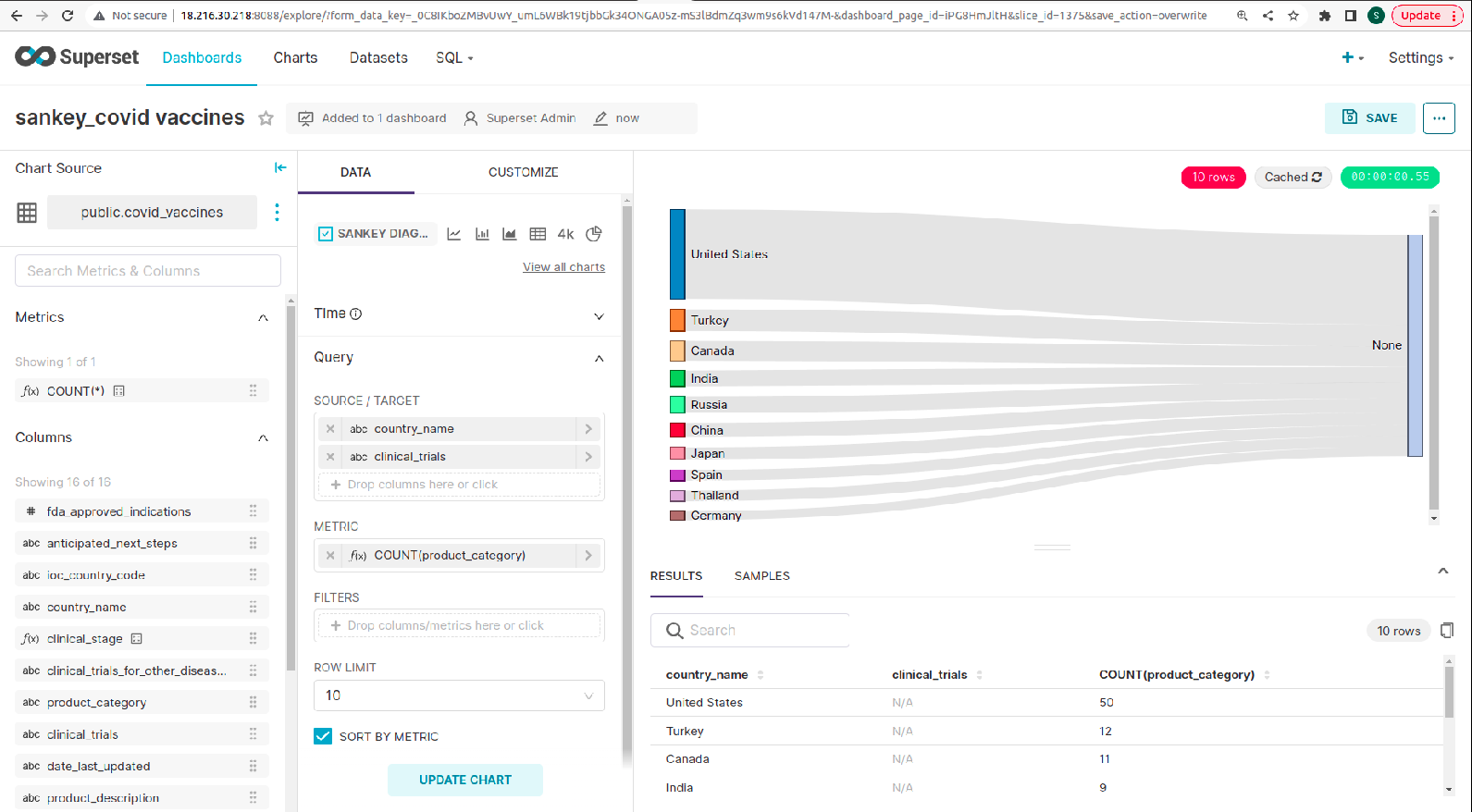Click the product_category column item
Viewport: 1472px width, 812px height.
tap(142, 703)
